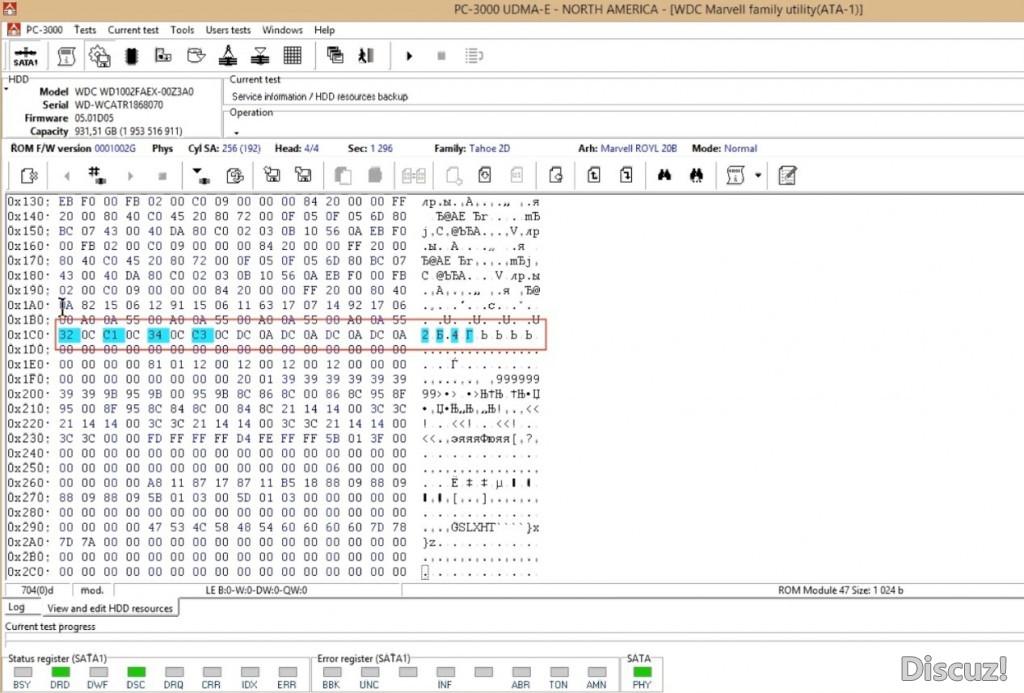
Task: Click status bar field LE B:0-W:0-DW:0-QW:0
Action: click(x=256, y=590)
